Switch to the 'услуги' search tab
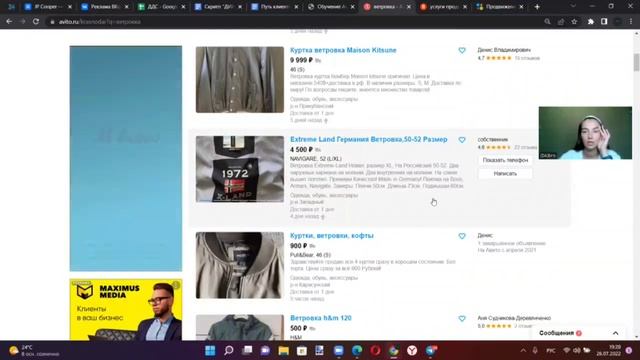Screen dimensions: 640x360 444,7
